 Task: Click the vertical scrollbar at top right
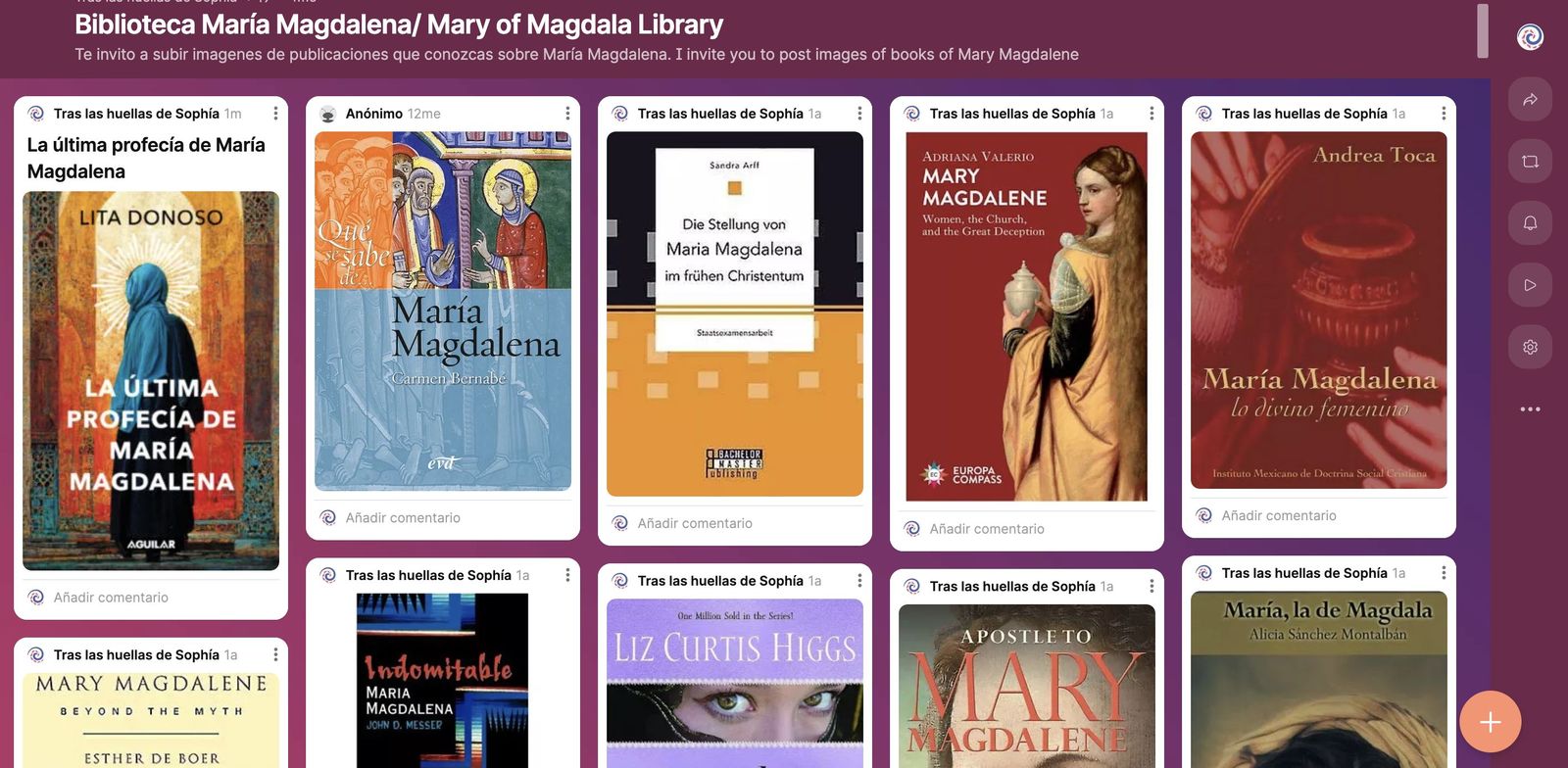1483,30
